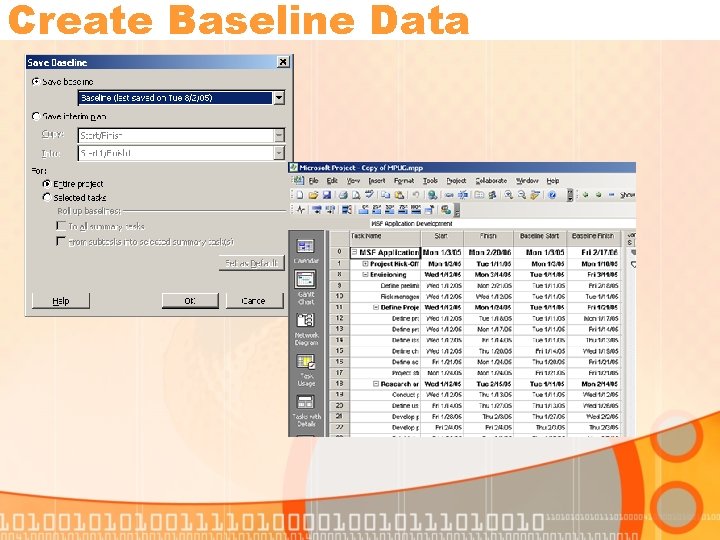Select the Save baseline radio button
This screenshot has height=540, width=720.
pyautogui.click(x=36, y=81)
